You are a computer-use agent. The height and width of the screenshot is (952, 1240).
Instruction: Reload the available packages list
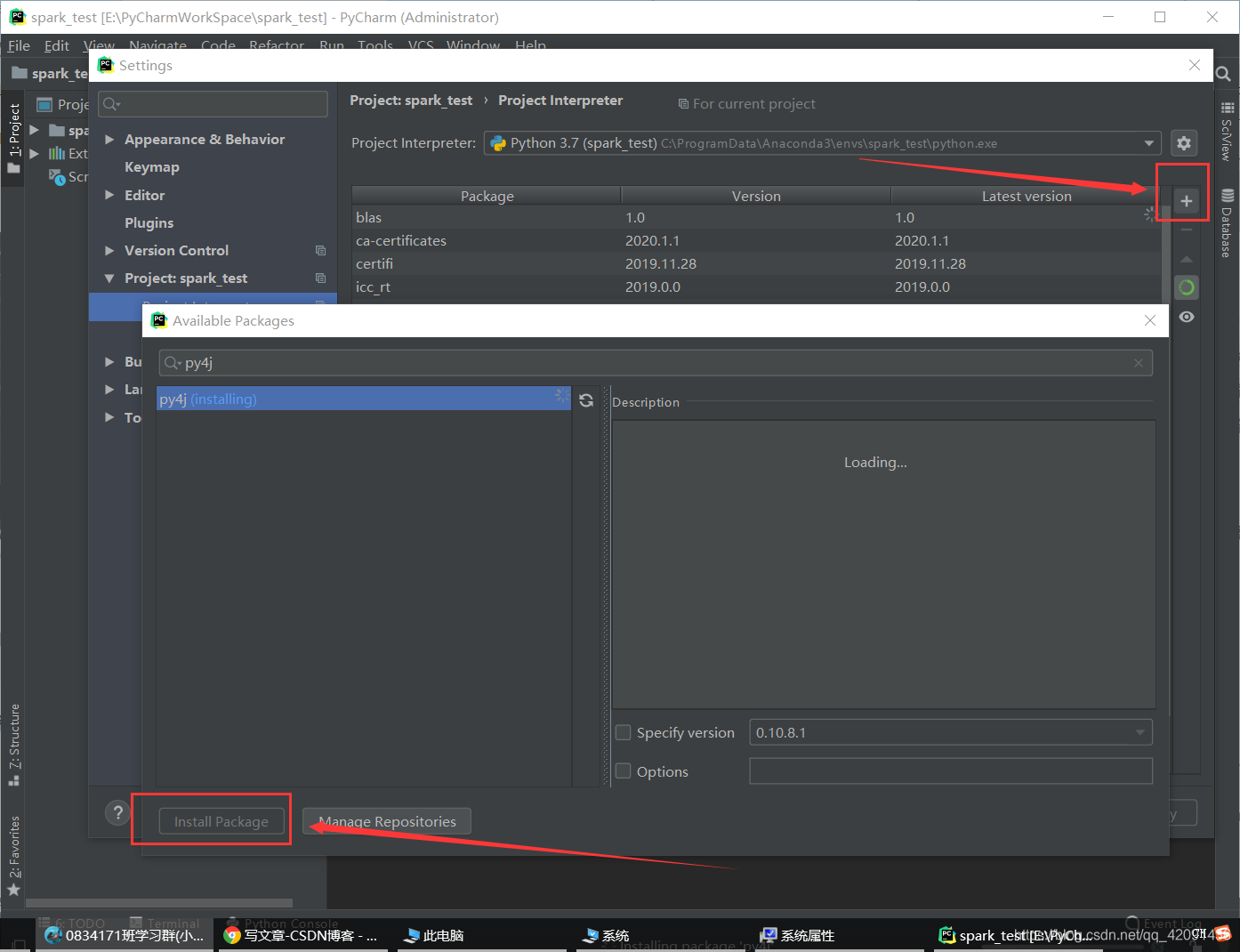(586, 400)
